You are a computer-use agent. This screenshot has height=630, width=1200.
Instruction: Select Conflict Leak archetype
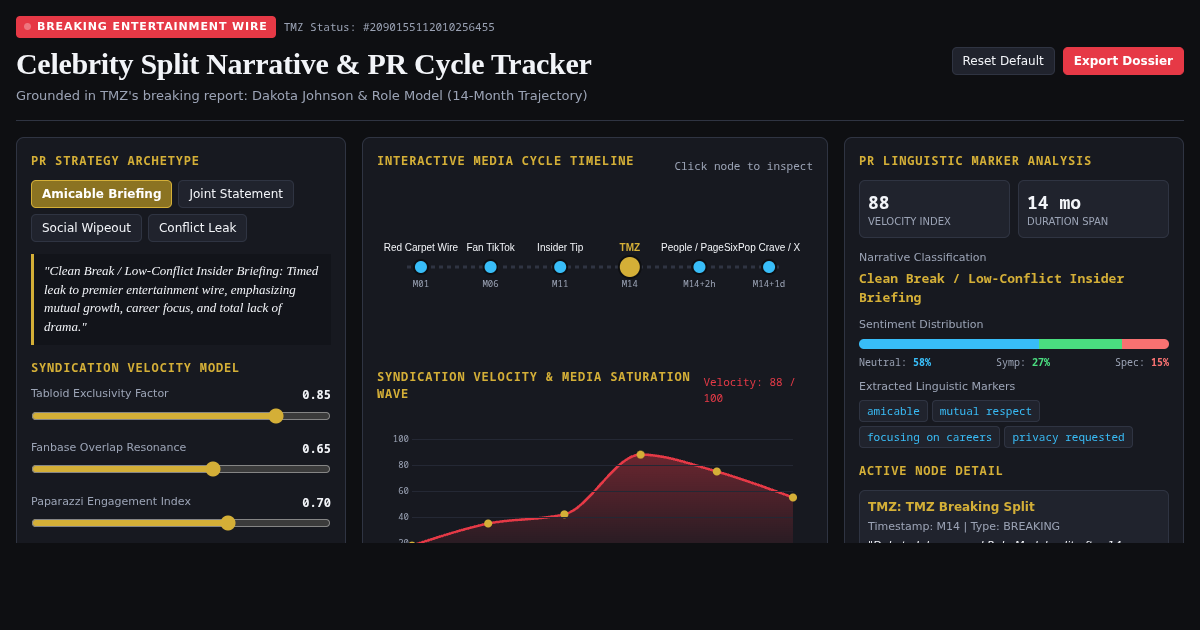pyautogui.click(x=197, y=228)
